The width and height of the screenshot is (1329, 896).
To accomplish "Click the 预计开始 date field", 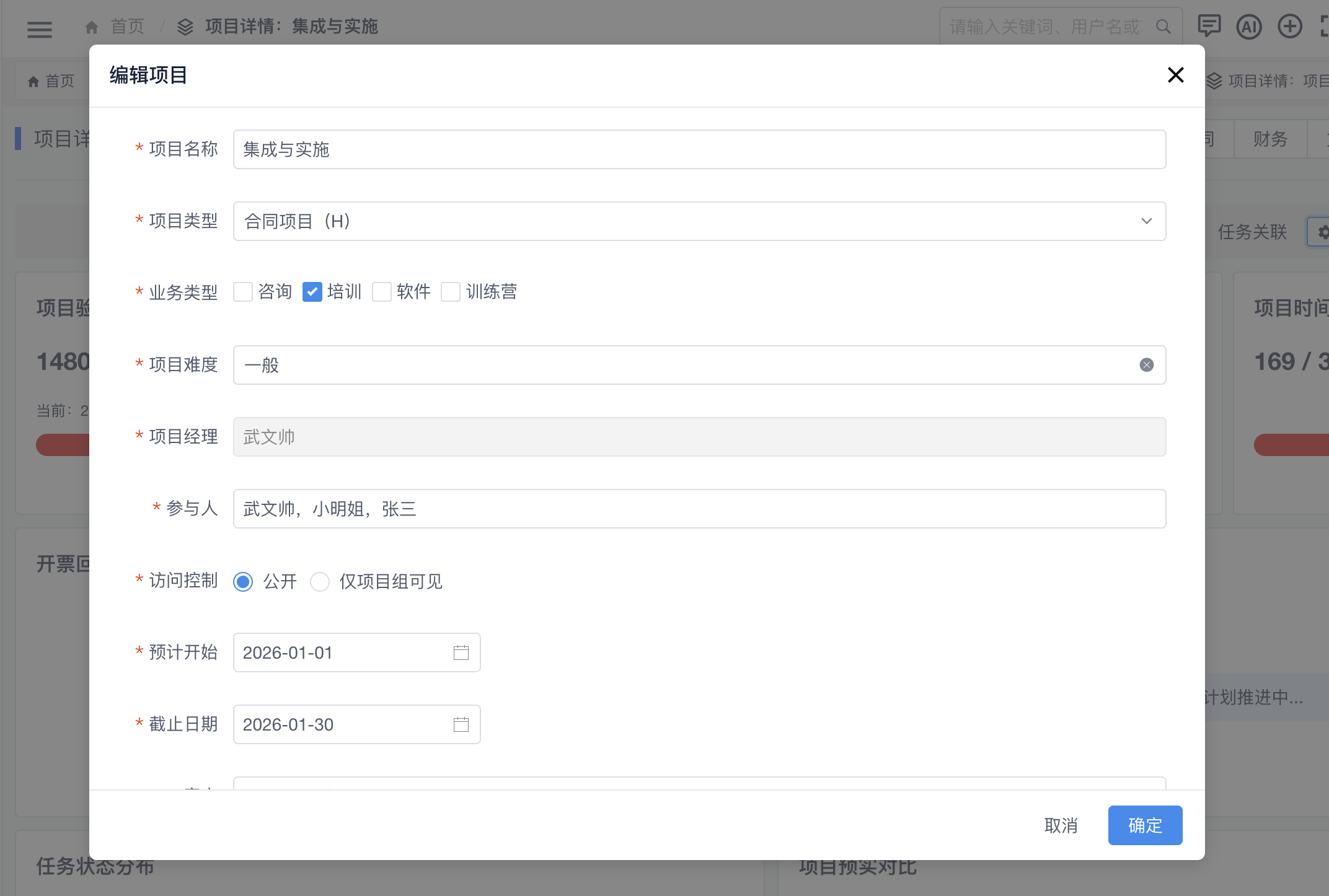I will pyautogui.click(x=356, y=652).
